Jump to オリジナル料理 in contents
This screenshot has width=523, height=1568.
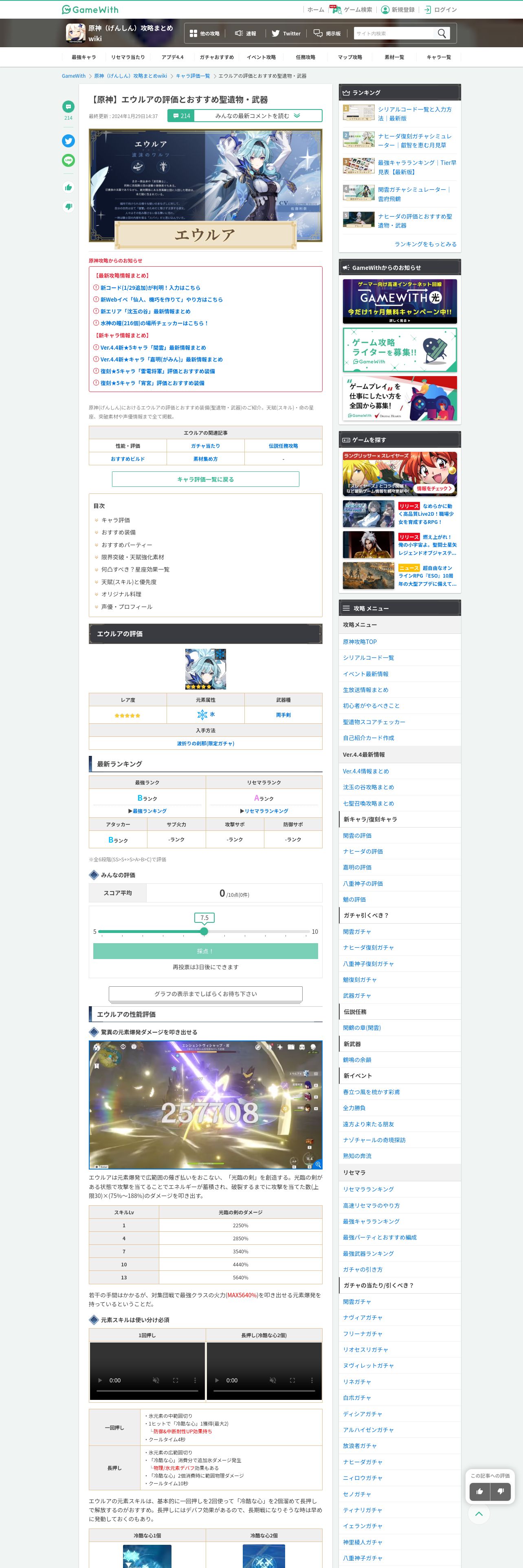(x=121, y=594)
